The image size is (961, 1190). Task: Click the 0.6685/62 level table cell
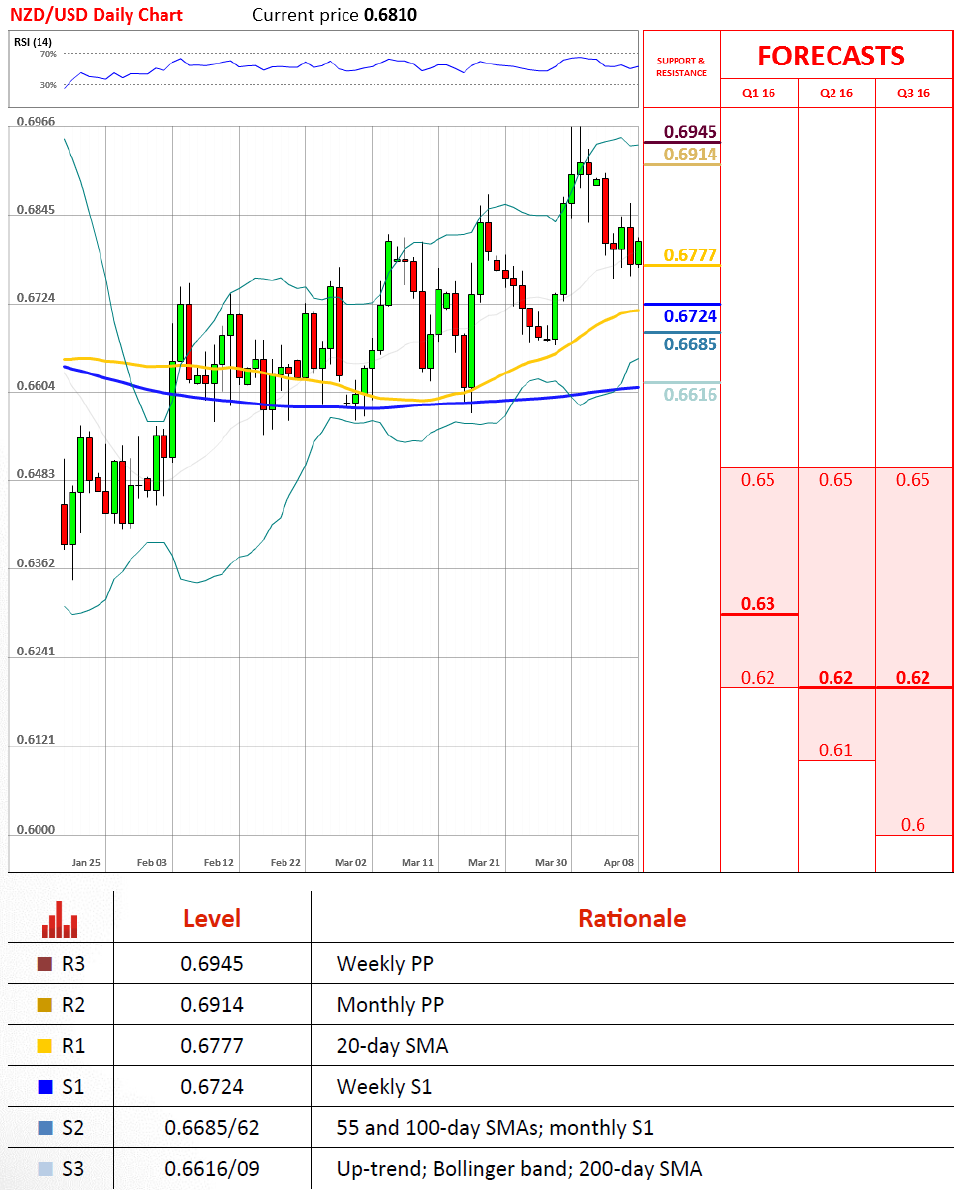(212, 1128)
